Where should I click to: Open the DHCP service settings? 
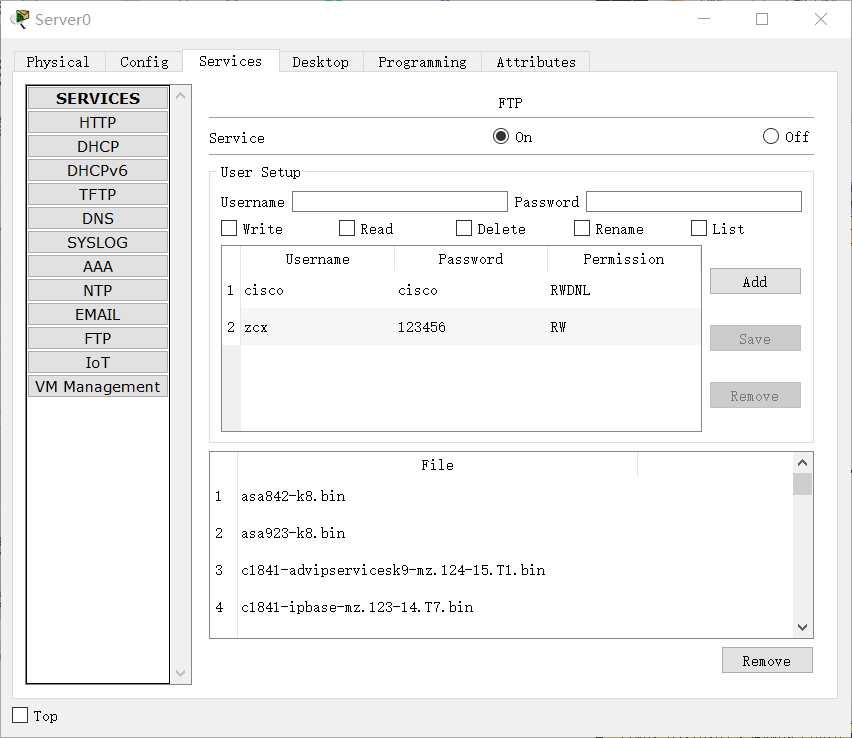(98, 146)
